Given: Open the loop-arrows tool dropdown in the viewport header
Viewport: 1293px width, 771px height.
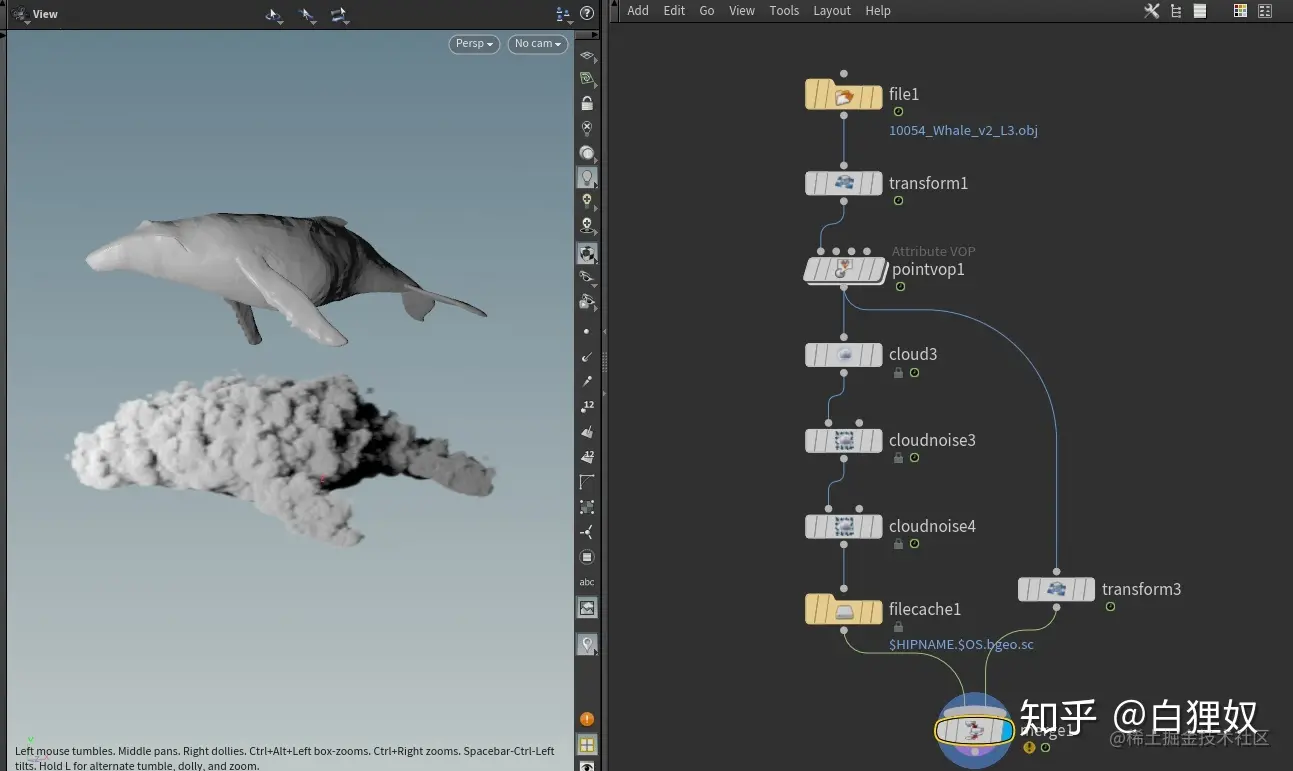Looking at the screenshot, I should (x=339, y=15).
